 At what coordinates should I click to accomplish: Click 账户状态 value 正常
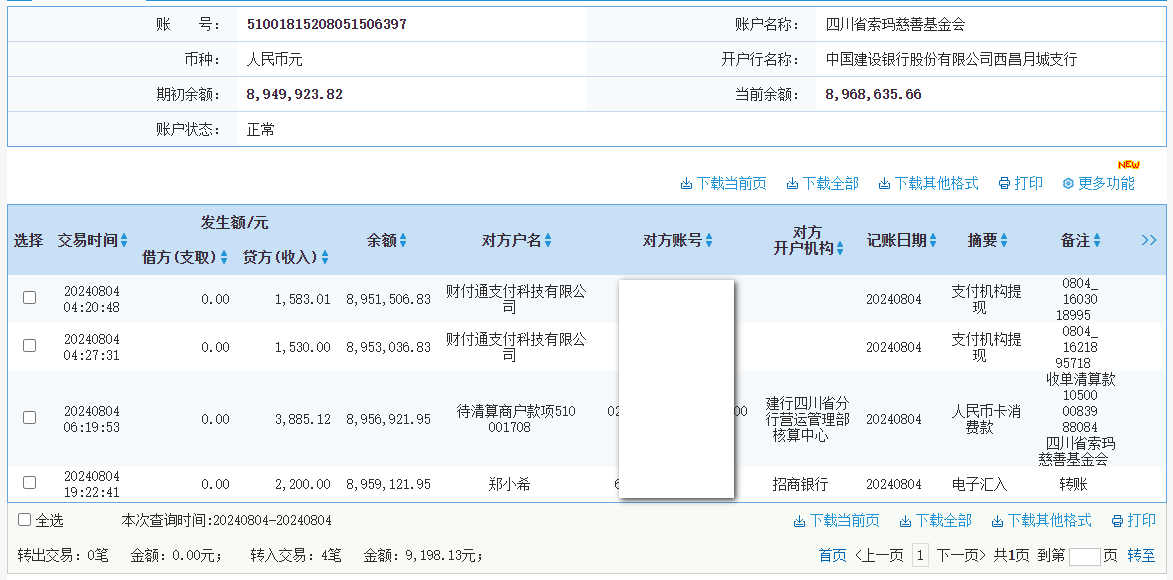coord(260,129)
